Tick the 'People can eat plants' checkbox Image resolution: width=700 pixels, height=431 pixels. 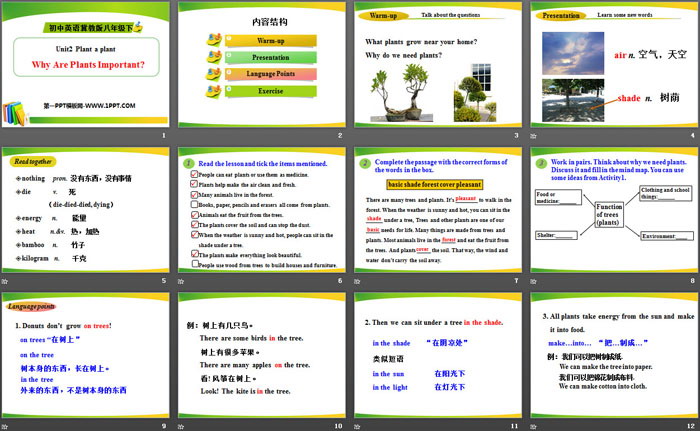[192, 175]
